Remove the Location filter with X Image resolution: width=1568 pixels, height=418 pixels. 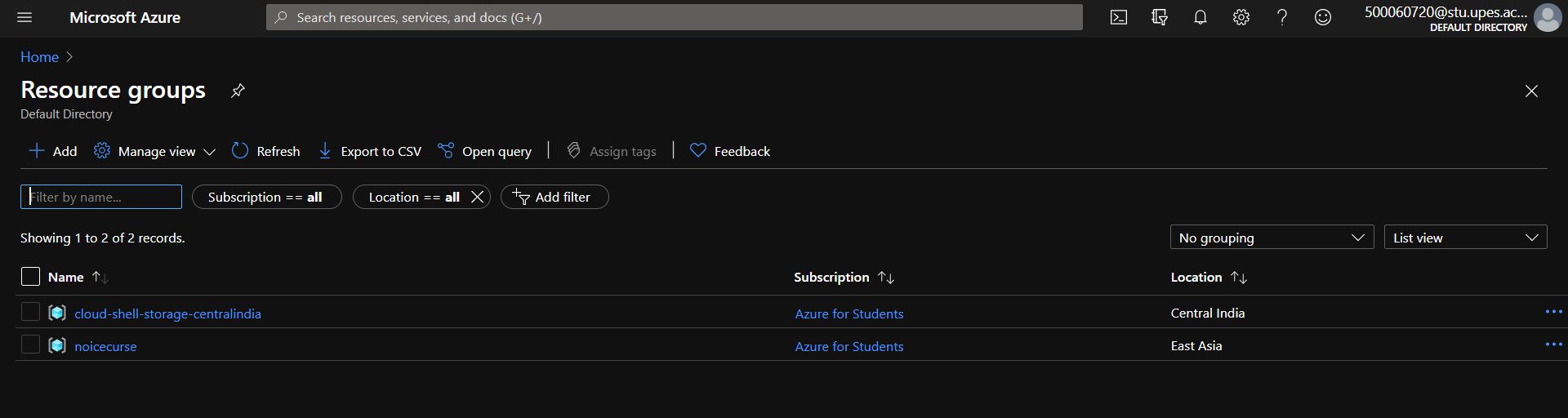coord(478,197)
